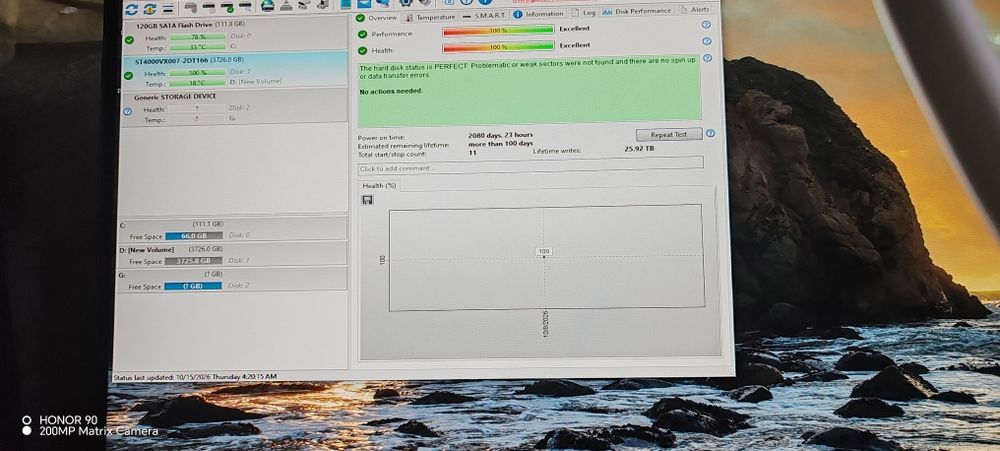
Task: Select the D: [New Volume] row
Action: [233, 254]
